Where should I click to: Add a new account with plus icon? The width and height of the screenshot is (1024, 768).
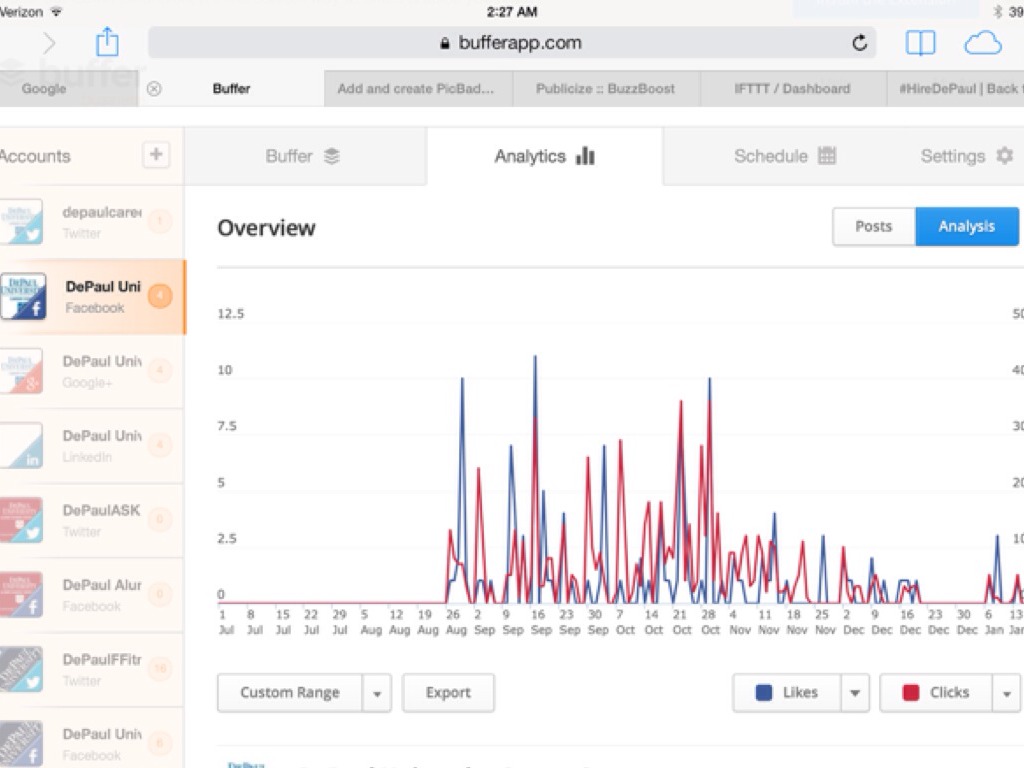156,155
